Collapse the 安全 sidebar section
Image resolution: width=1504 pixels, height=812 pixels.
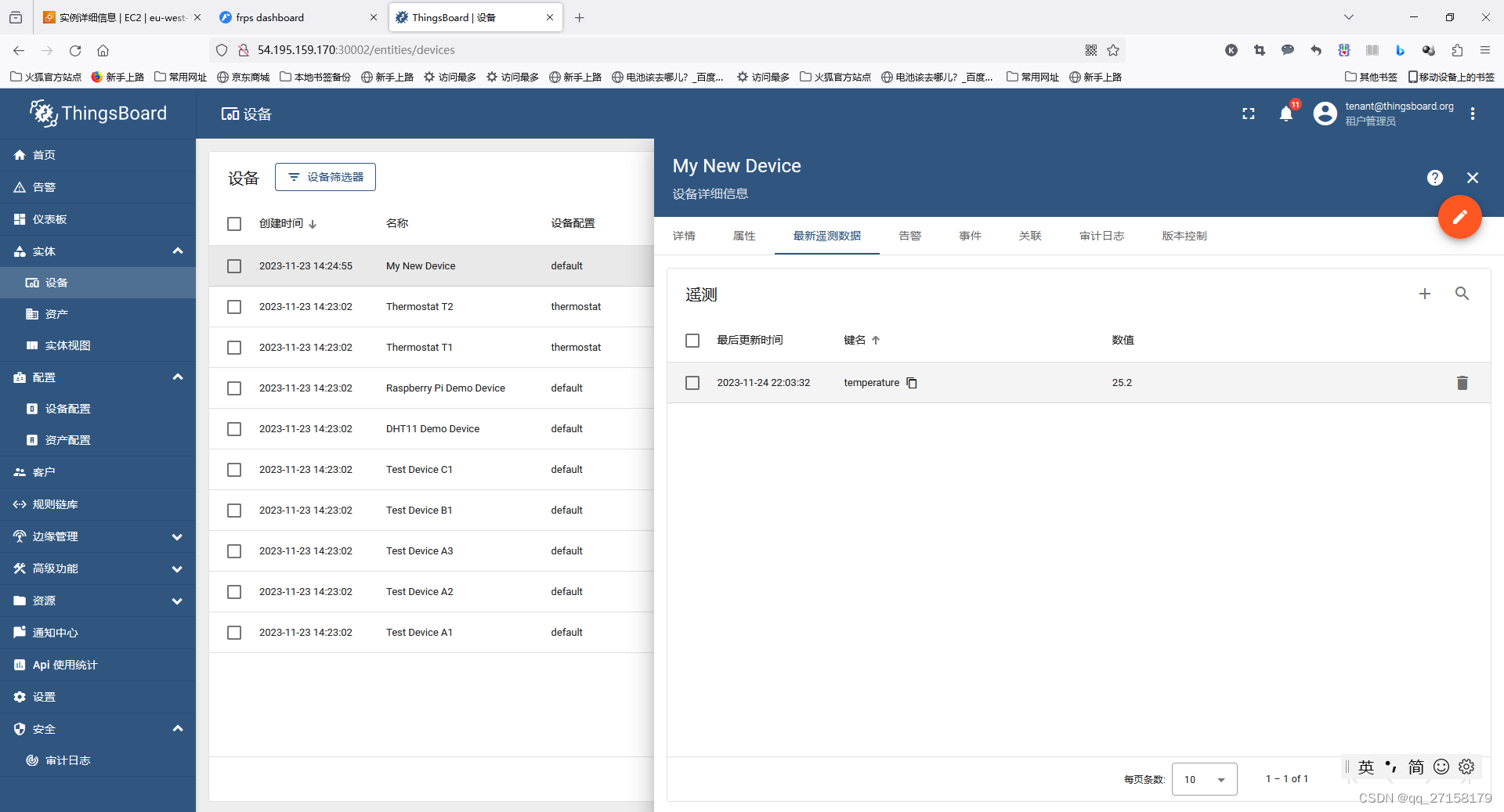click(x=178, y=729)
